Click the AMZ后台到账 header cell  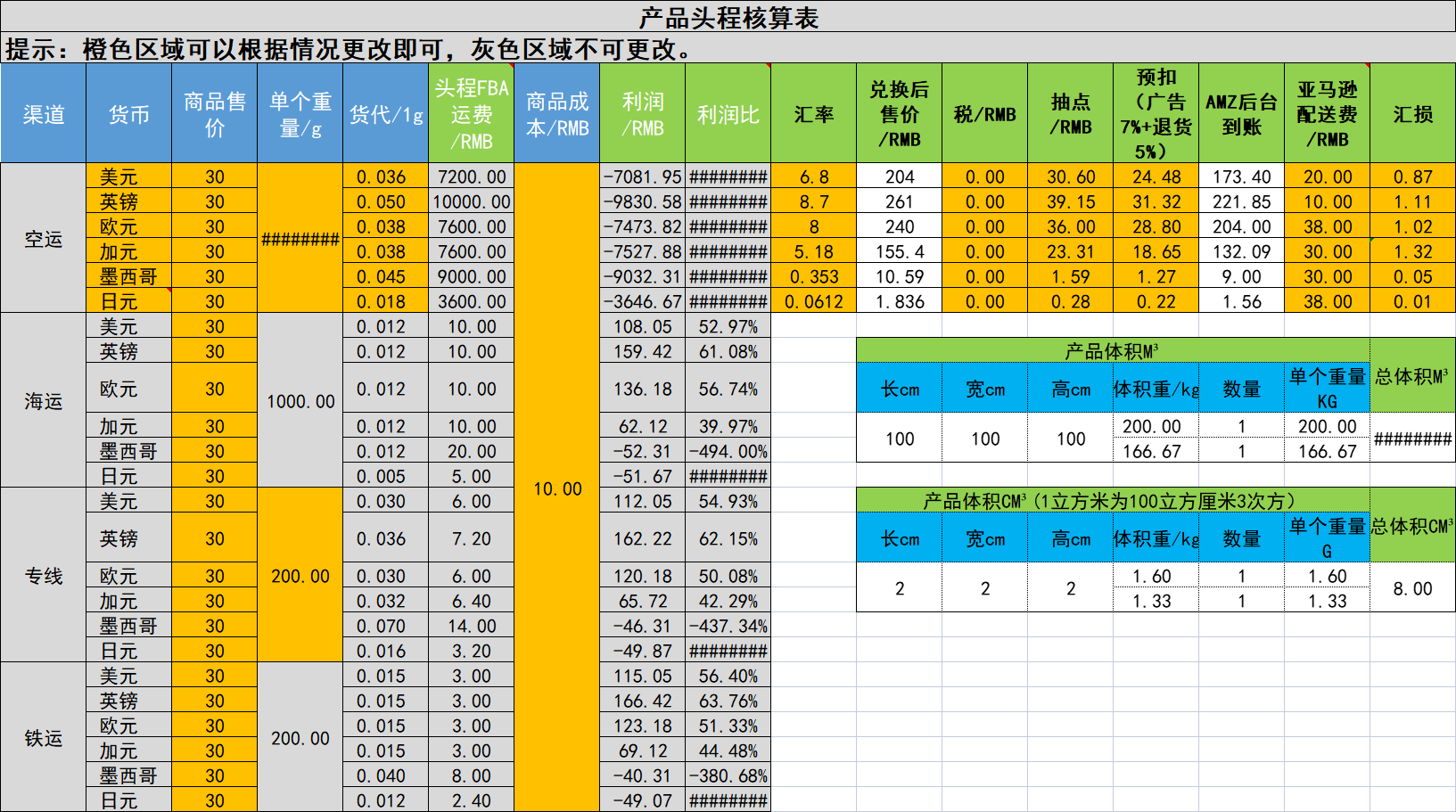pos(1241,113)
